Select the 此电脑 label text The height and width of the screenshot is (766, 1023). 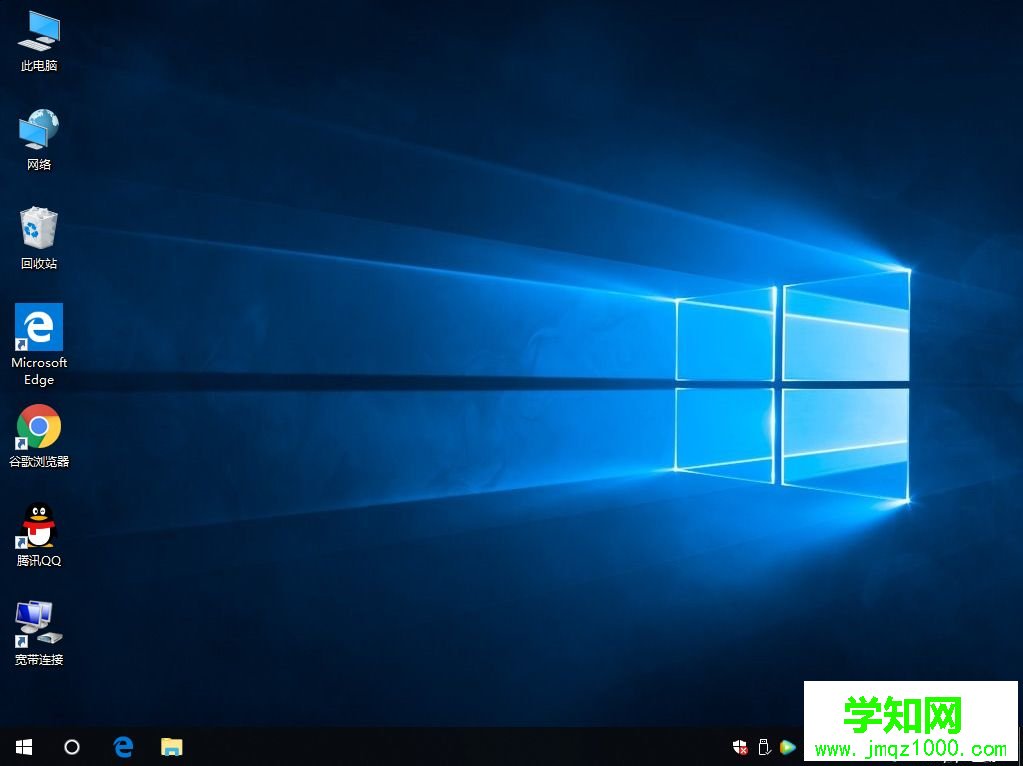point(38,66)
